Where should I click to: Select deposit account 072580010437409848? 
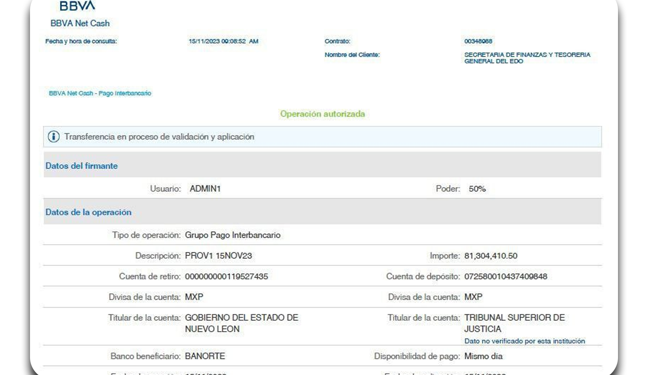506,276
